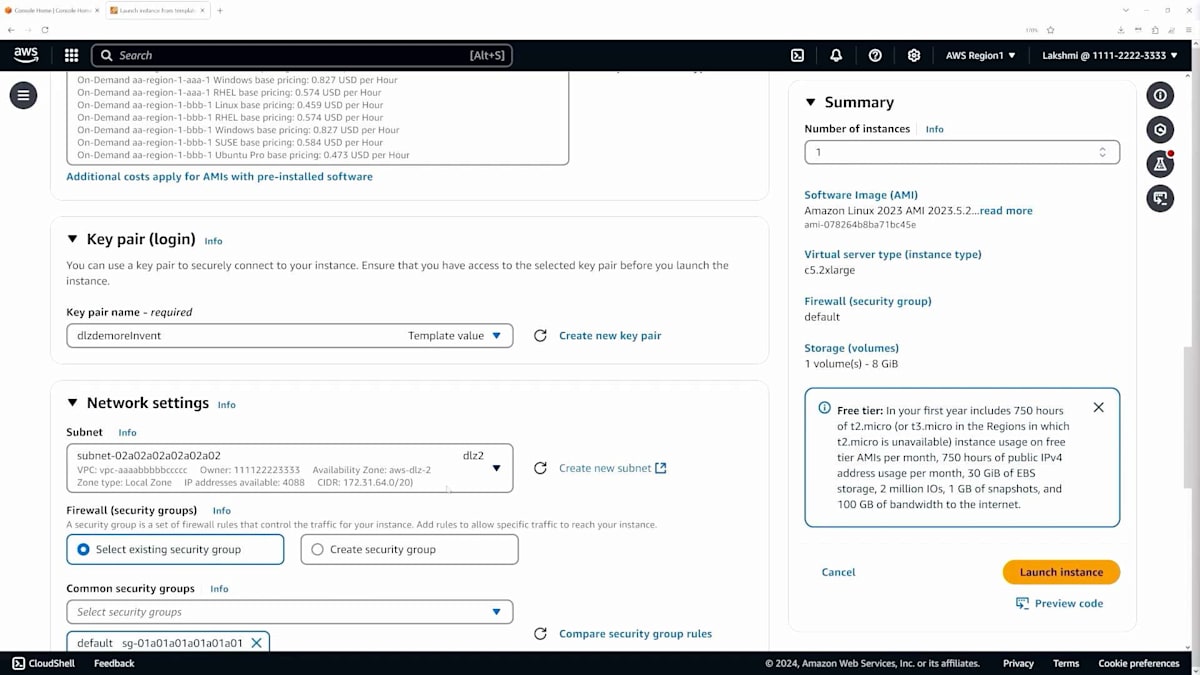Click the info panel icon on right rail
The height and width of the screenshot is (675, 1200).
pos(1160,96)
